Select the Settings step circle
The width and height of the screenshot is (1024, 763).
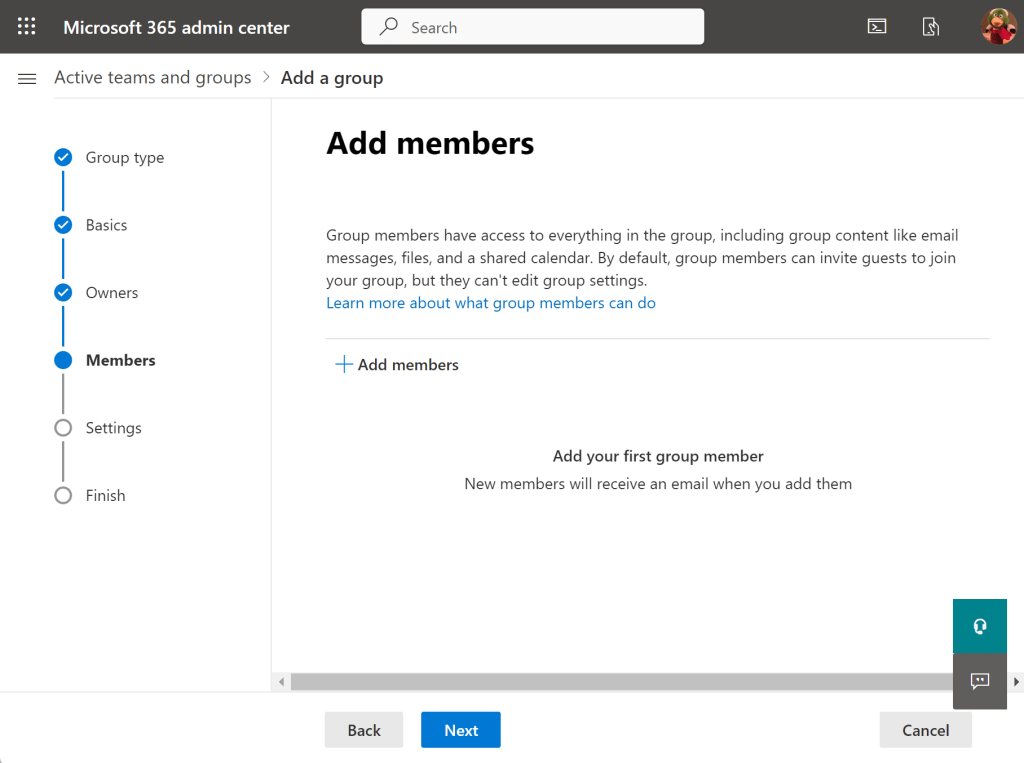(63, 428)
